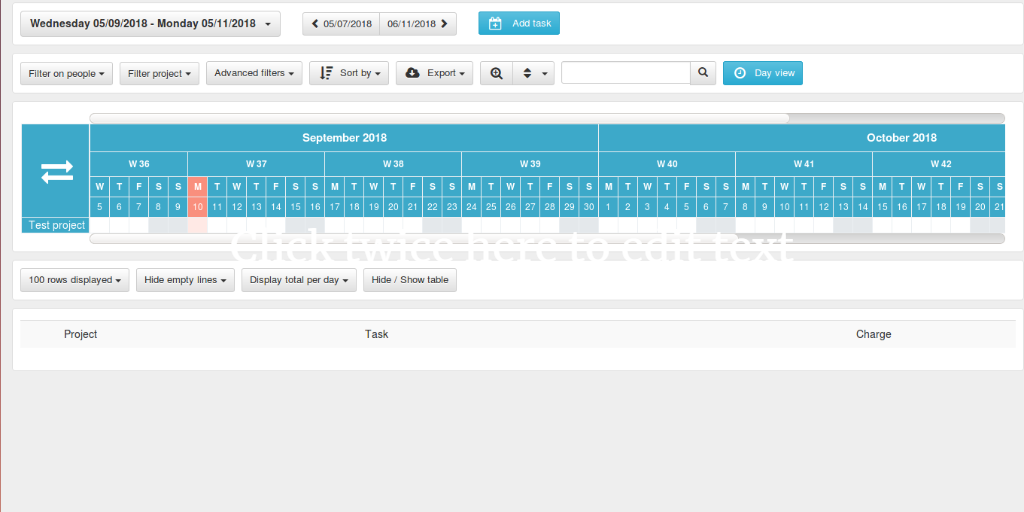This screenshot has width=1024, height=512.
Task: Select day 17 in September
Action: 334,207
